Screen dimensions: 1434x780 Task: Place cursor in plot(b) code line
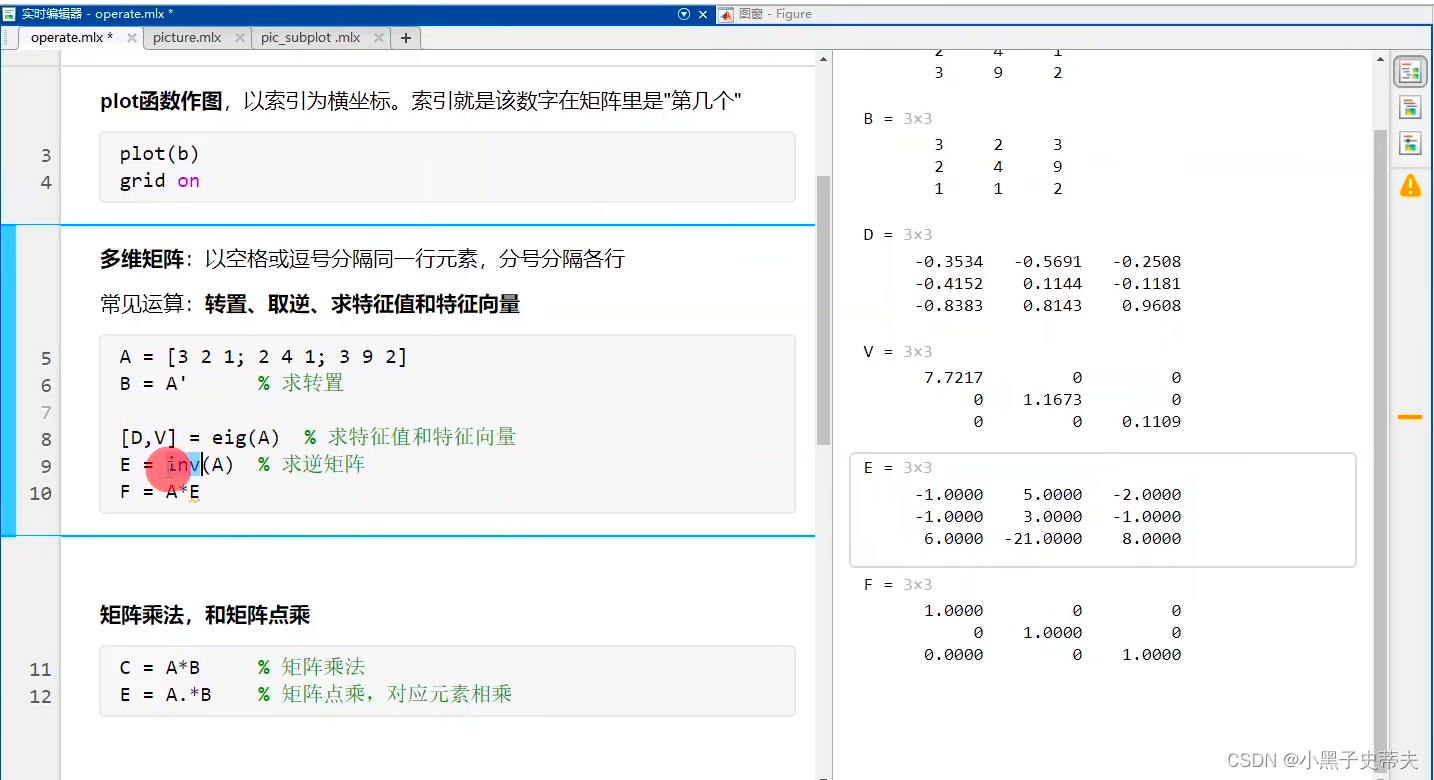[x=160, y=154]
